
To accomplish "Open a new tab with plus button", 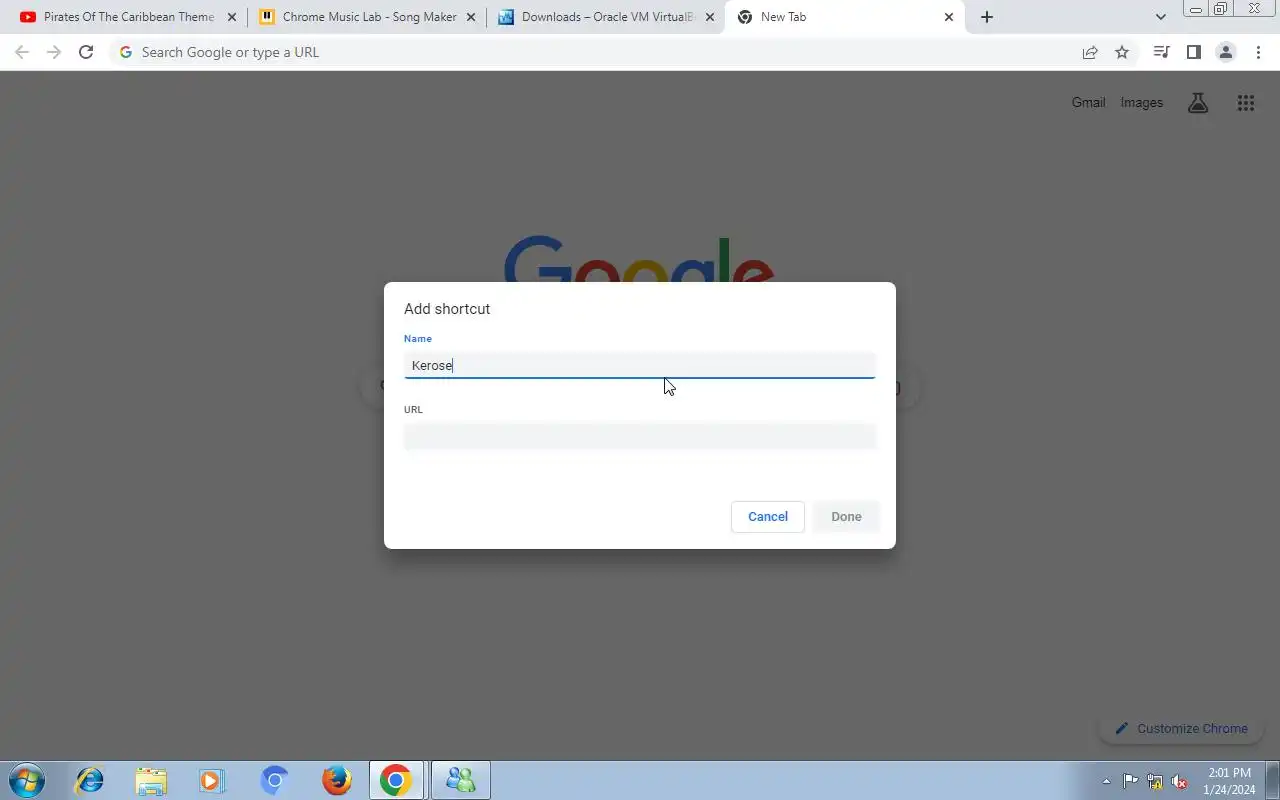I will [x=987, y=17].
